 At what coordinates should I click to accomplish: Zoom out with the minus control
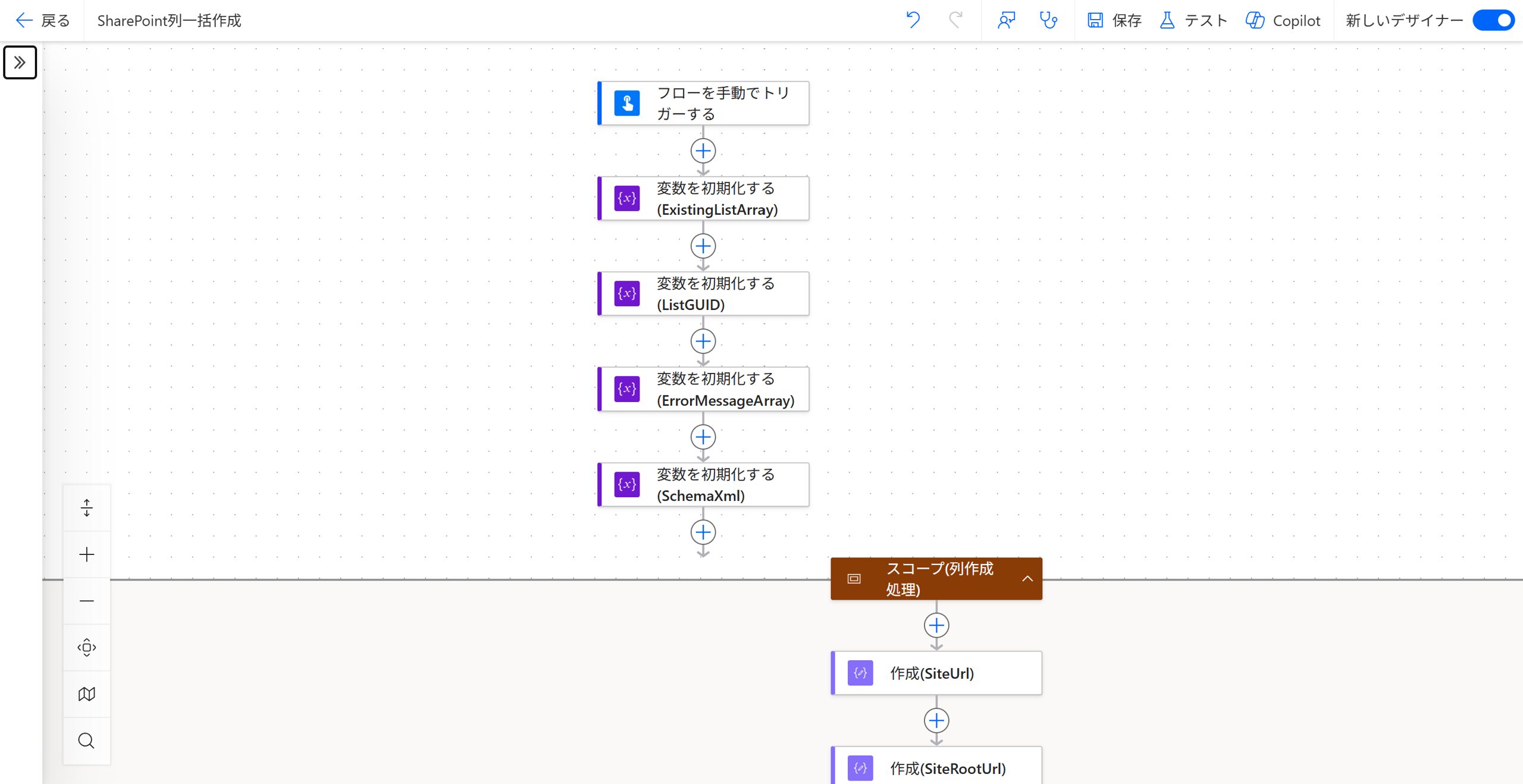pos(87,601)
